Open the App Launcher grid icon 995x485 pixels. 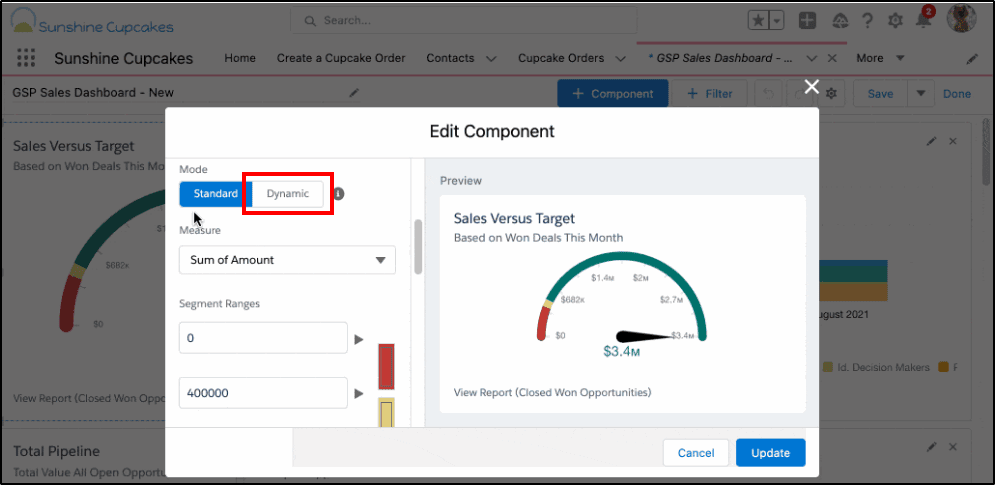[26, 58]
